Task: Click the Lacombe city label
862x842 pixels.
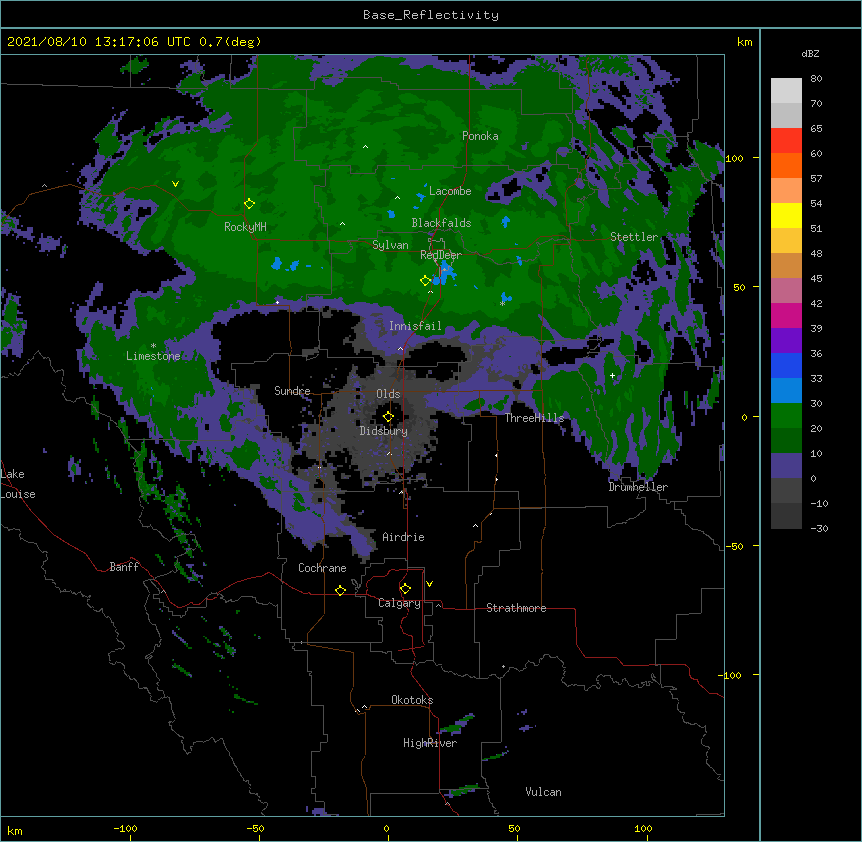Action: [450, 191]
